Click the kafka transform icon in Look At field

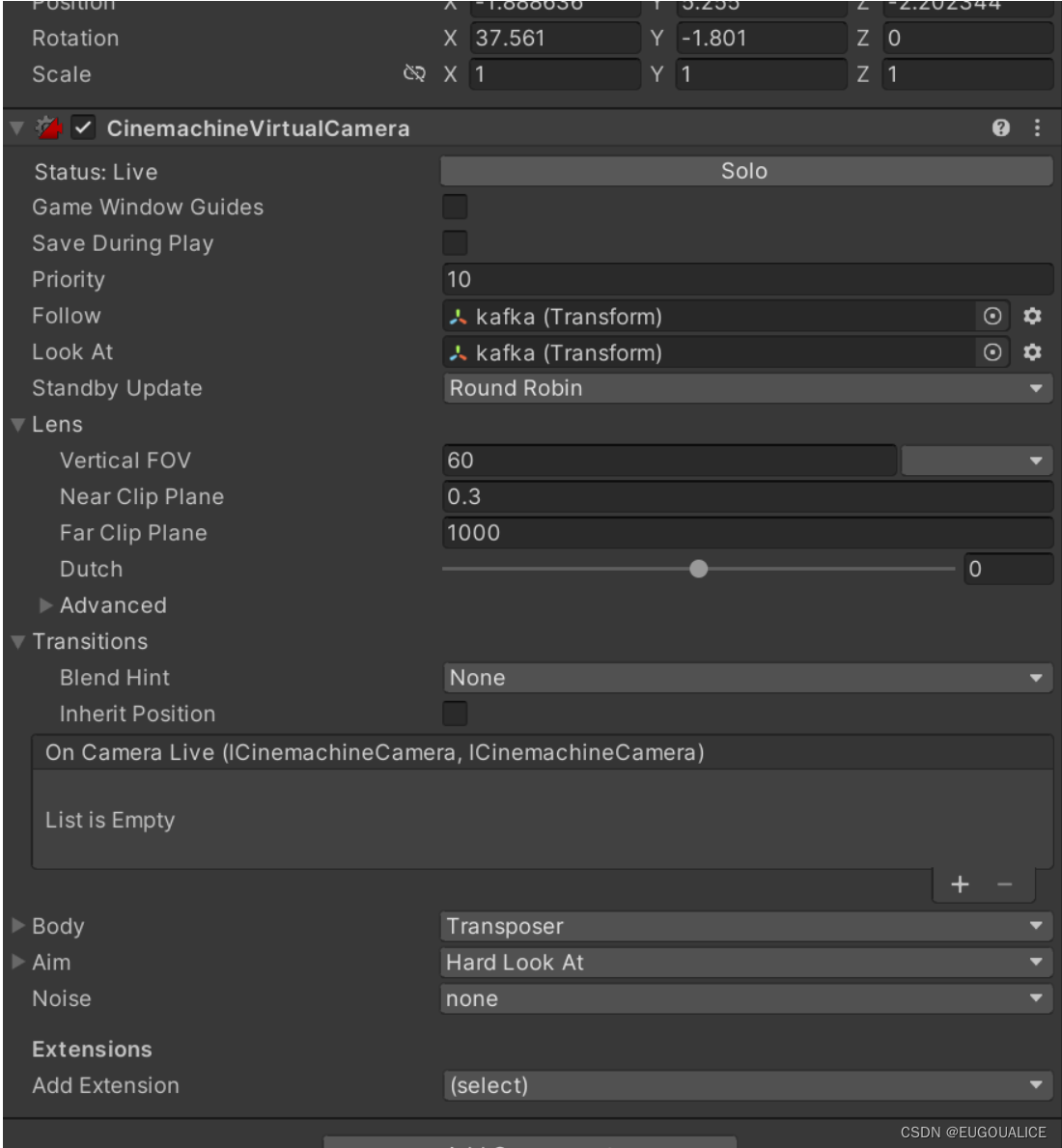pos(461,351)
